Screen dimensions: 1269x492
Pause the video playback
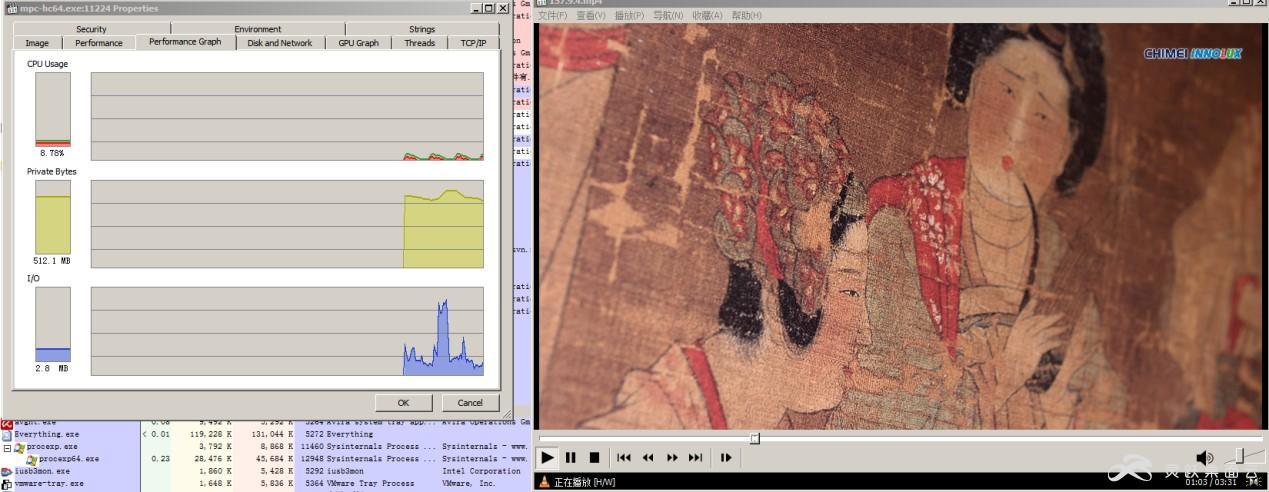click(571, 458)
